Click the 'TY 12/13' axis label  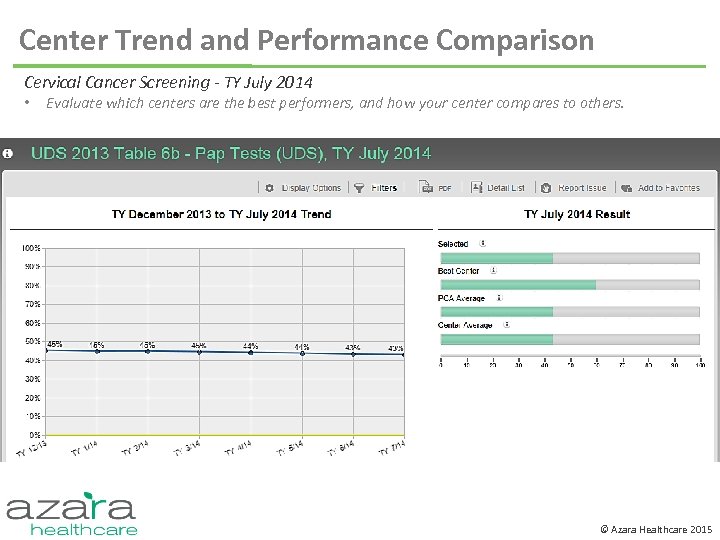31,449
